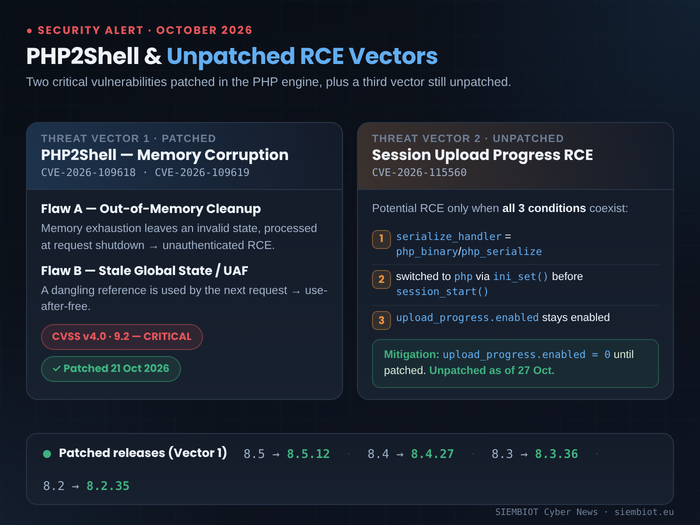Click the CVSS v4.0 9.2 CRITICAL badge
The height and width of the screenshot is (525, 700).
(x=122, y=337)
